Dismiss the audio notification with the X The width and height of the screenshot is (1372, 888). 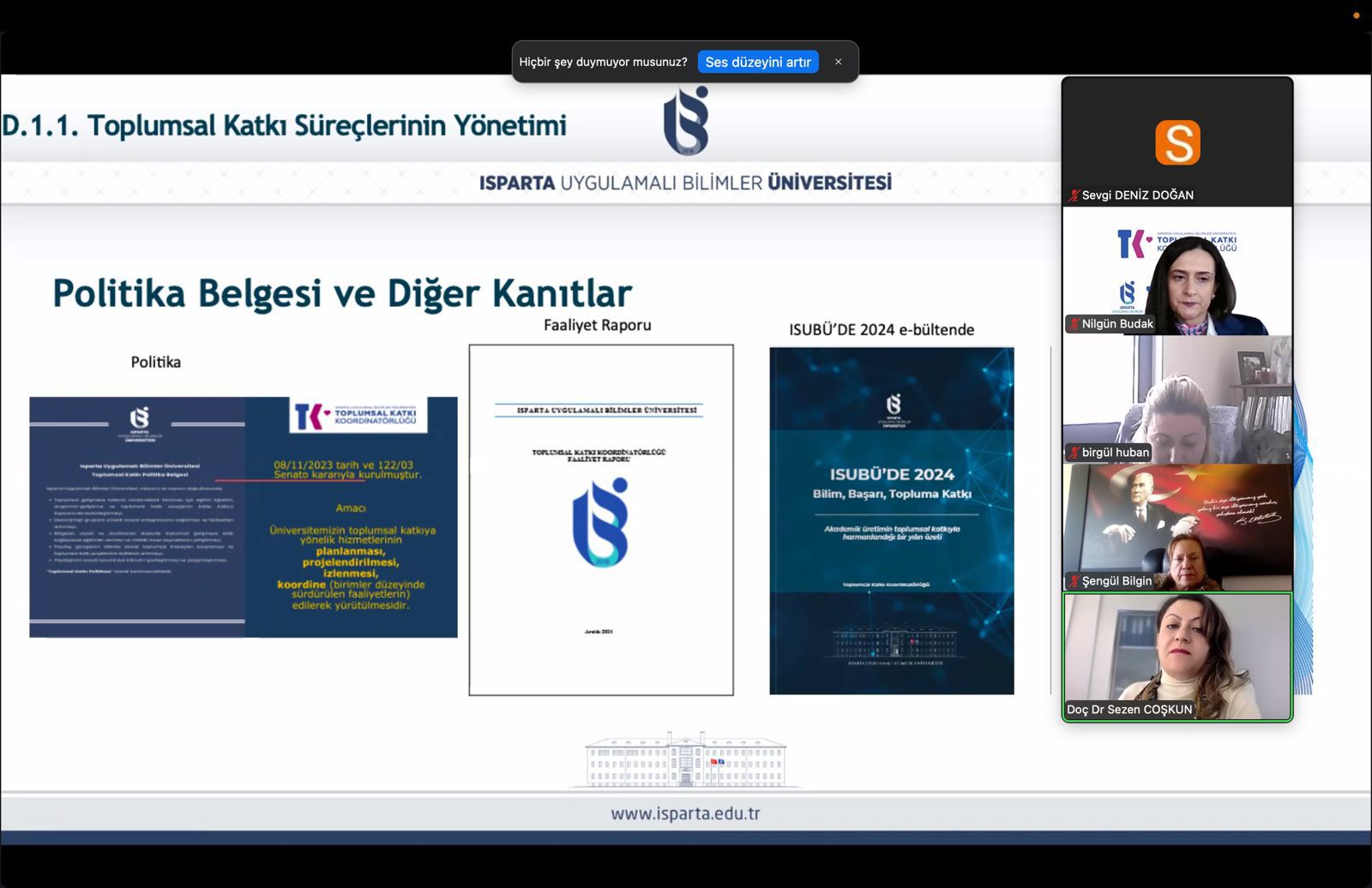(838, 62)
